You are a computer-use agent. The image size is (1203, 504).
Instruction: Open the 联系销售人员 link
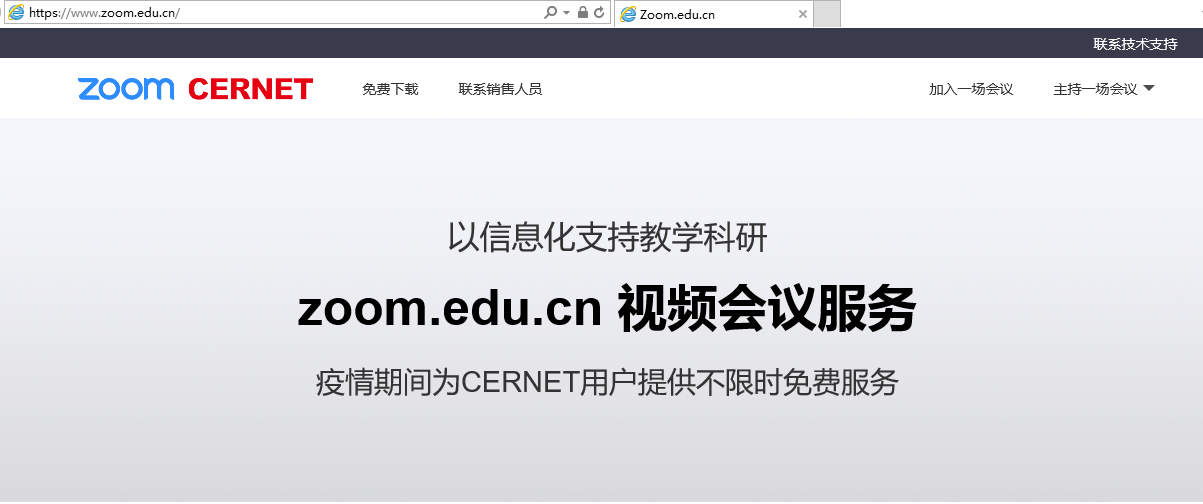click(x=500, y=89)
